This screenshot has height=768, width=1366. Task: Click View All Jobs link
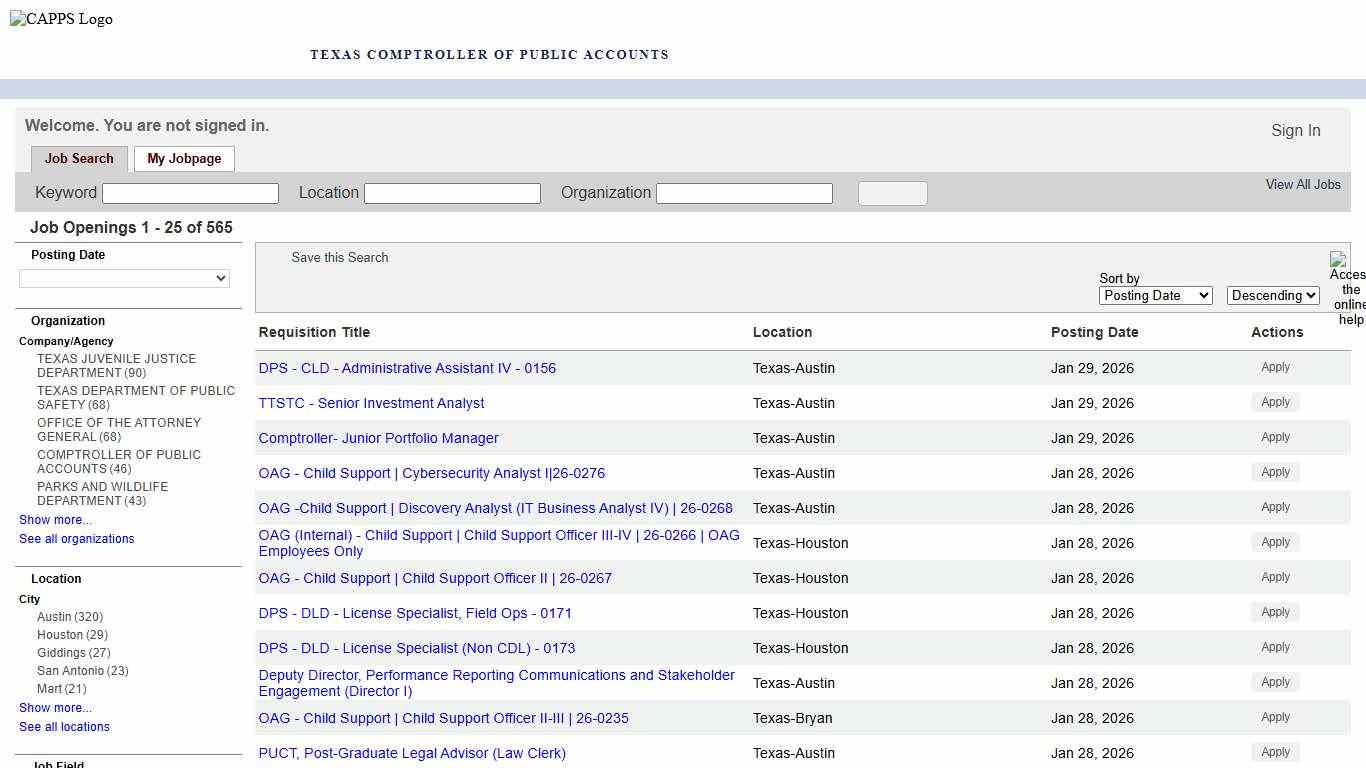point(1302,184)
